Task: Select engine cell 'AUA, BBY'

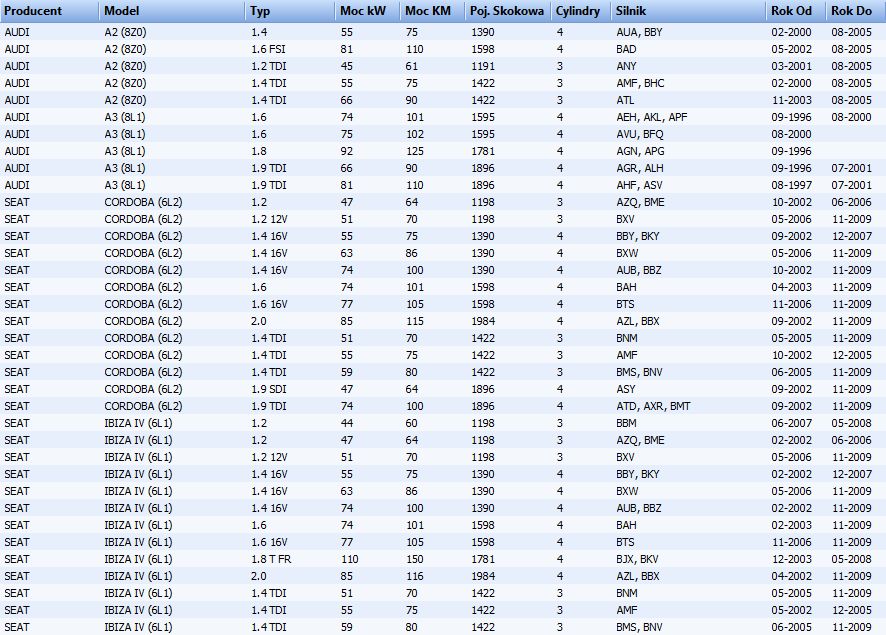Action: pyautogui.click(x=639, y=32)
